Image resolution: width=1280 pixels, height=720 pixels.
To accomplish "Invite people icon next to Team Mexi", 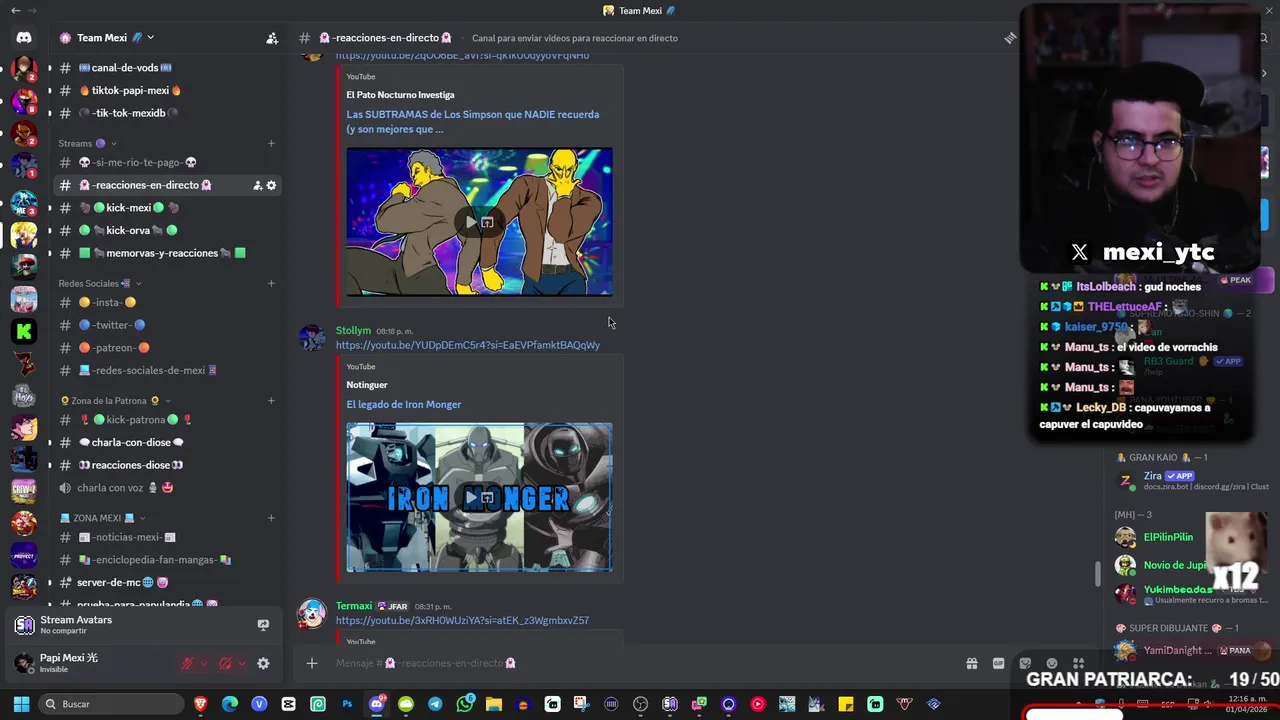I will tap(272, 38).
